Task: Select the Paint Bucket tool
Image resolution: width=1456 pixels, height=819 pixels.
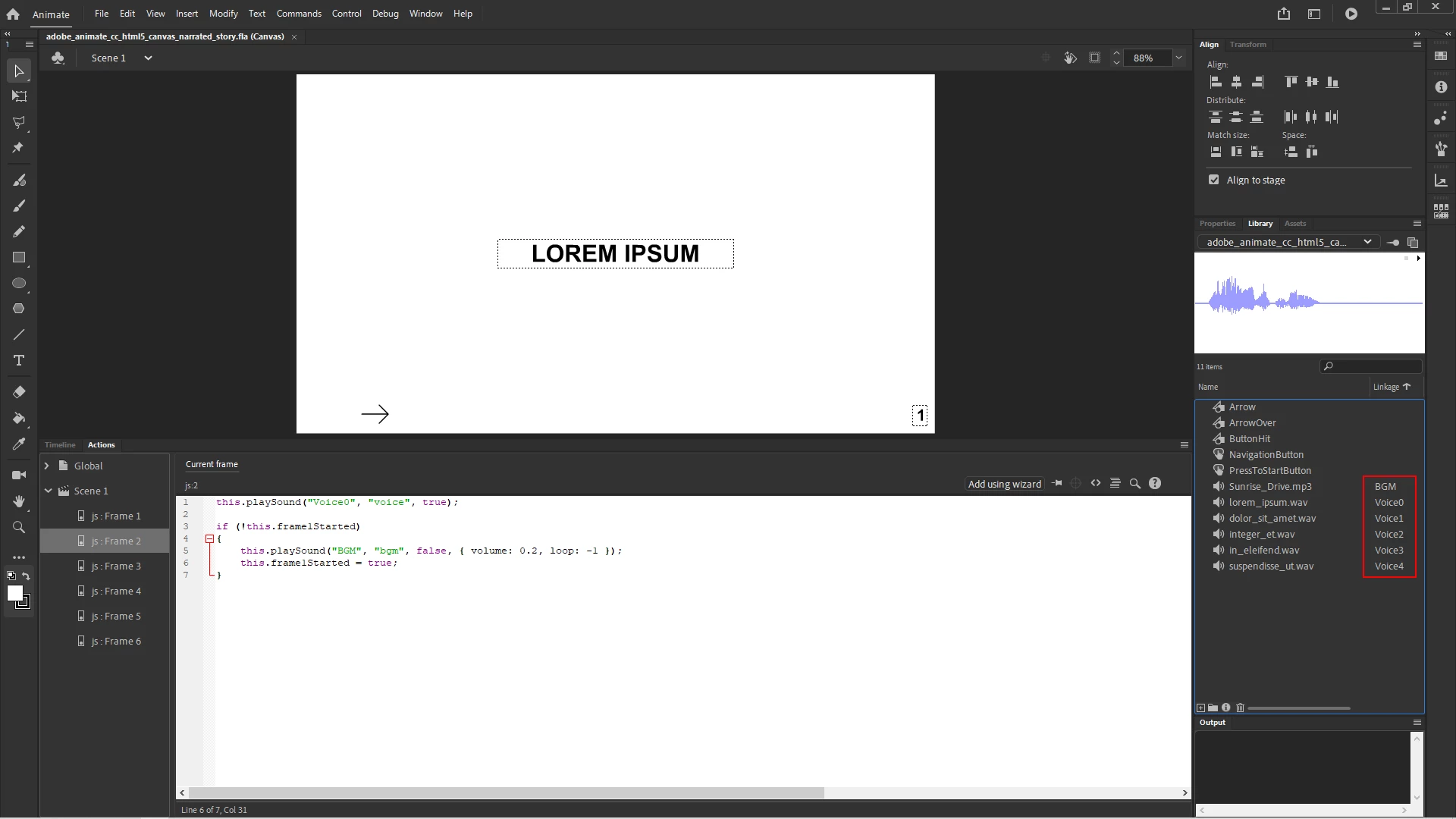Action: [19, 418]
